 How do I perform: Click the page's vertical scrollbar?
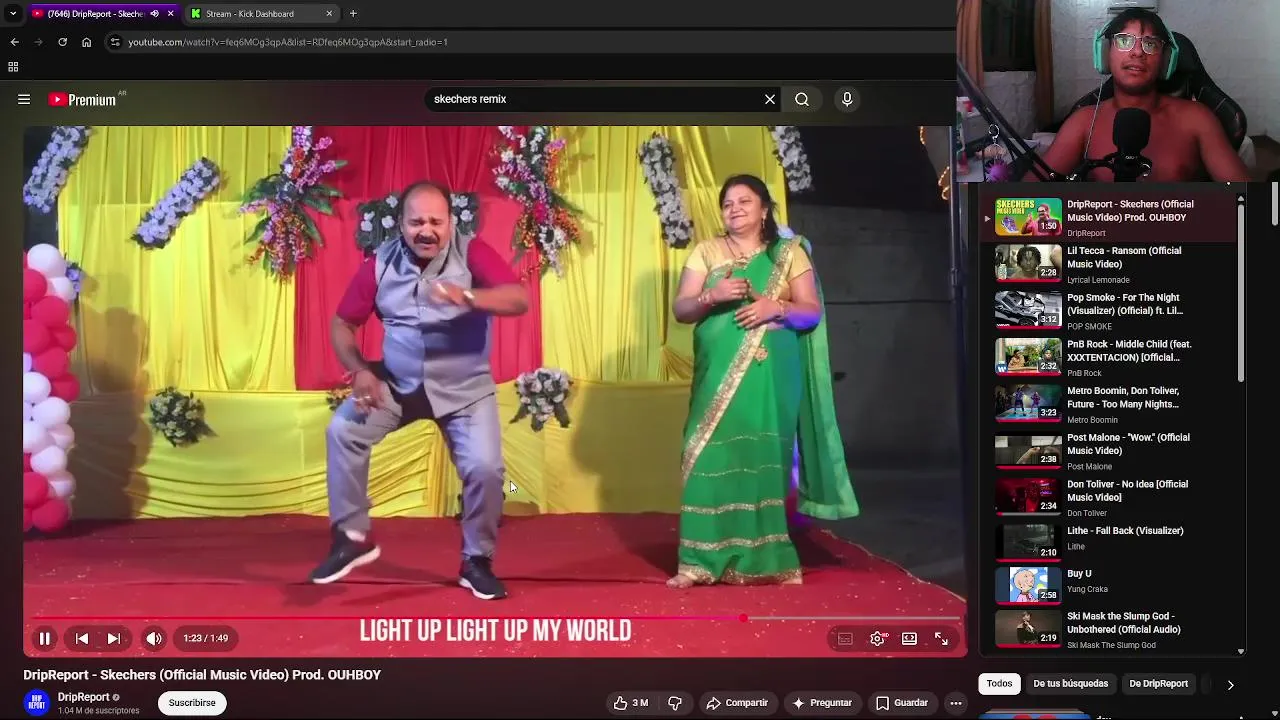click(x=1275, y=203)
